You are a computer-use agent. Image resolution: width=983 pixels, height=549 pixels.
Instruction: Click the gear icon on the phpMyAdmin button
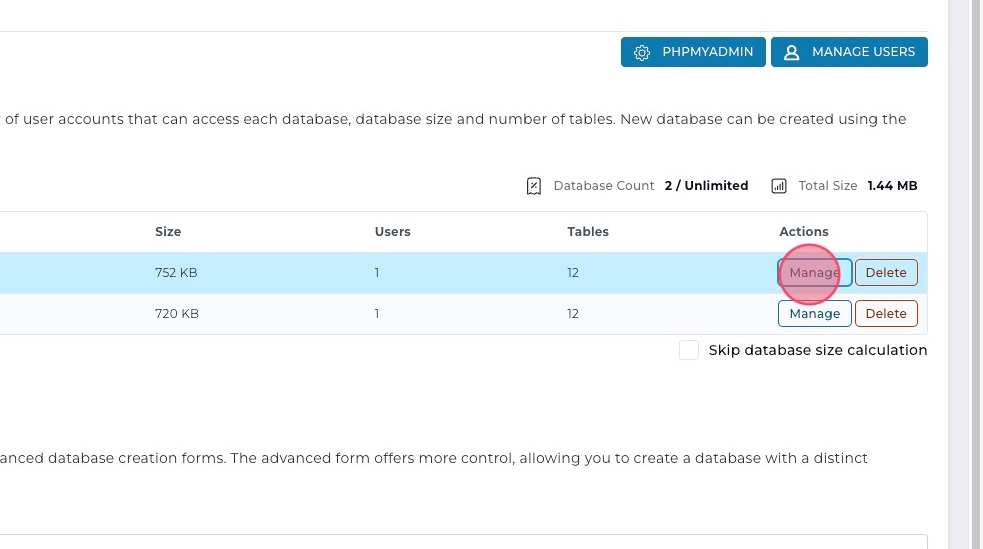tap(642, 52)
